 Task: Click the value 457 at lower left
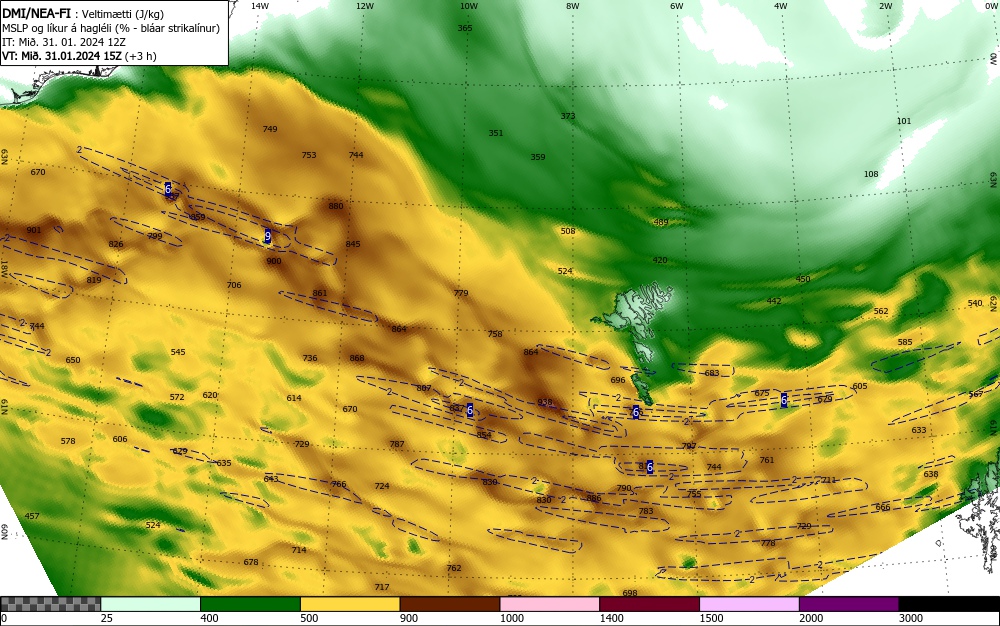click(32, 516)
